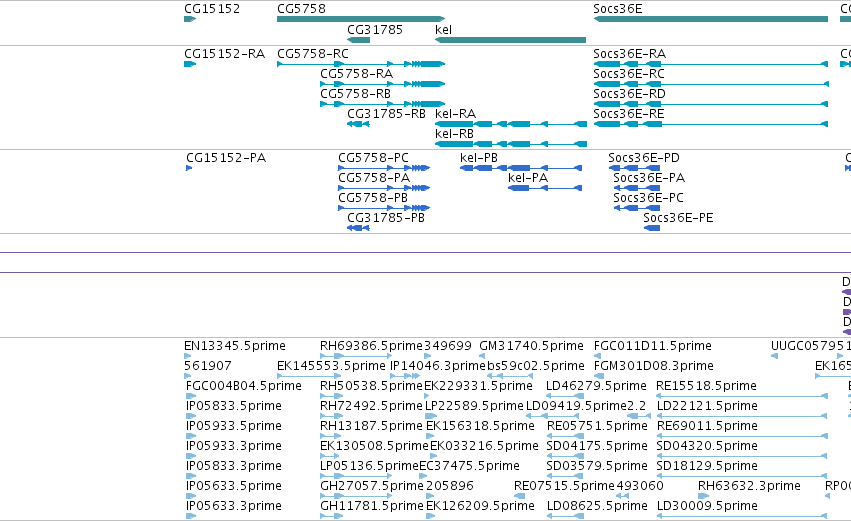Open EST IP05933.3prime
The width and height of the screenshot is (851, 521).
coord(233,447)
